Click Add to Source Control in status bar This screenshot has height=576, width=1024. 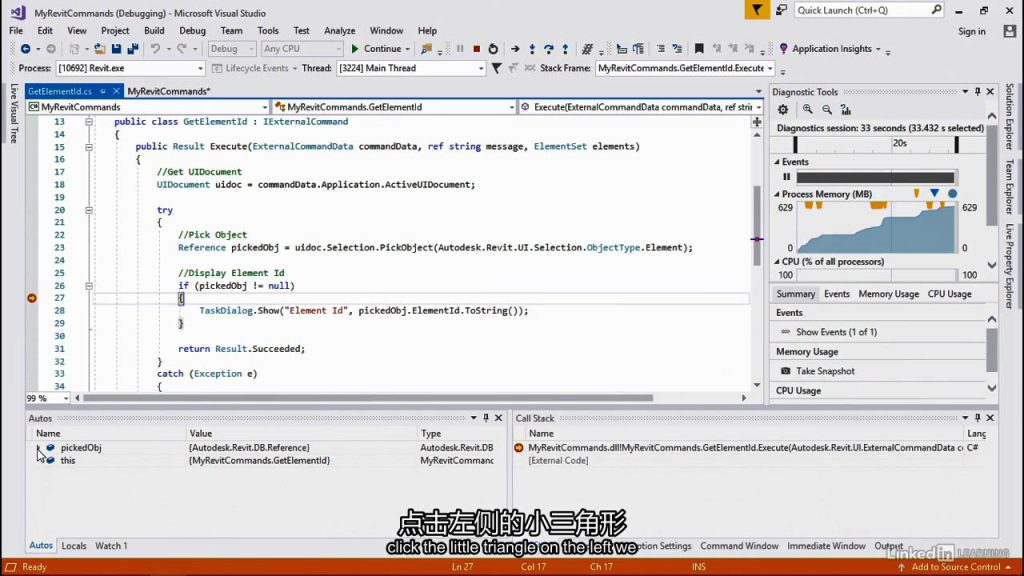click(955, 567)
